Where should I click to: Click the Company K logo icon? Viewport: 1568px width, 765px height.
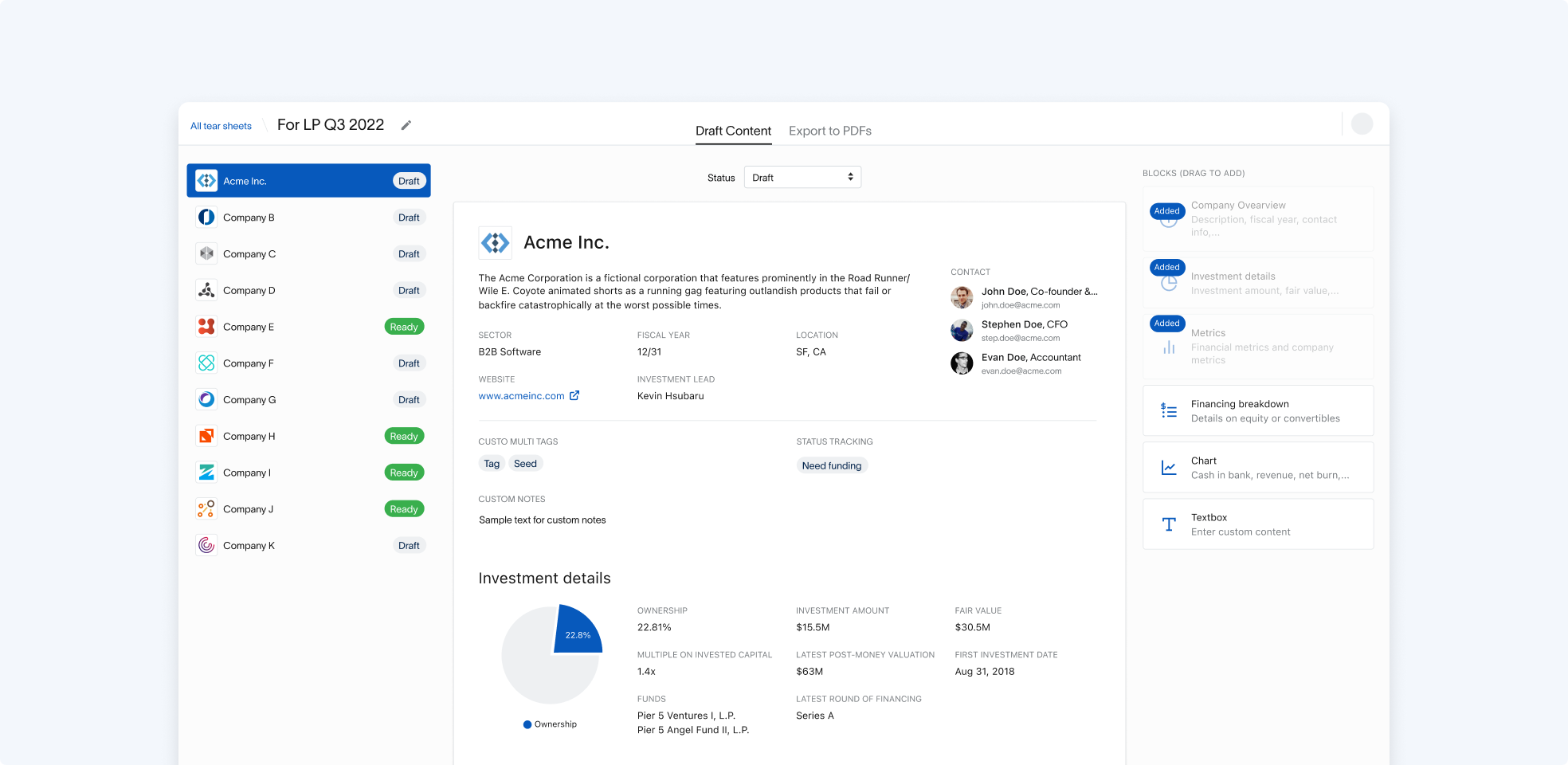click(206, 545)
